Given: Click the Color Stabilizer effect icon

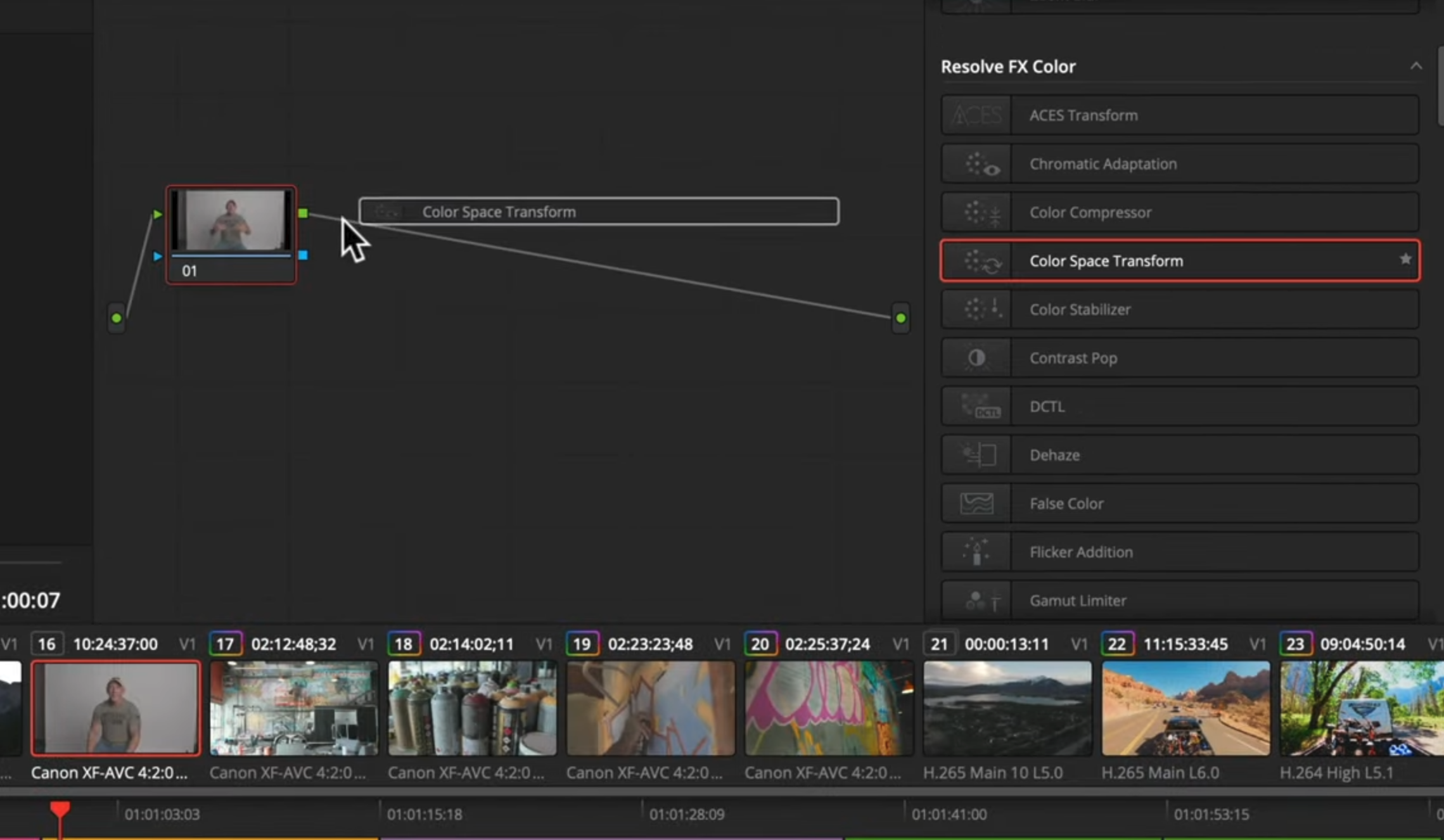Looking at the screenshot, I should pos(976,310).
